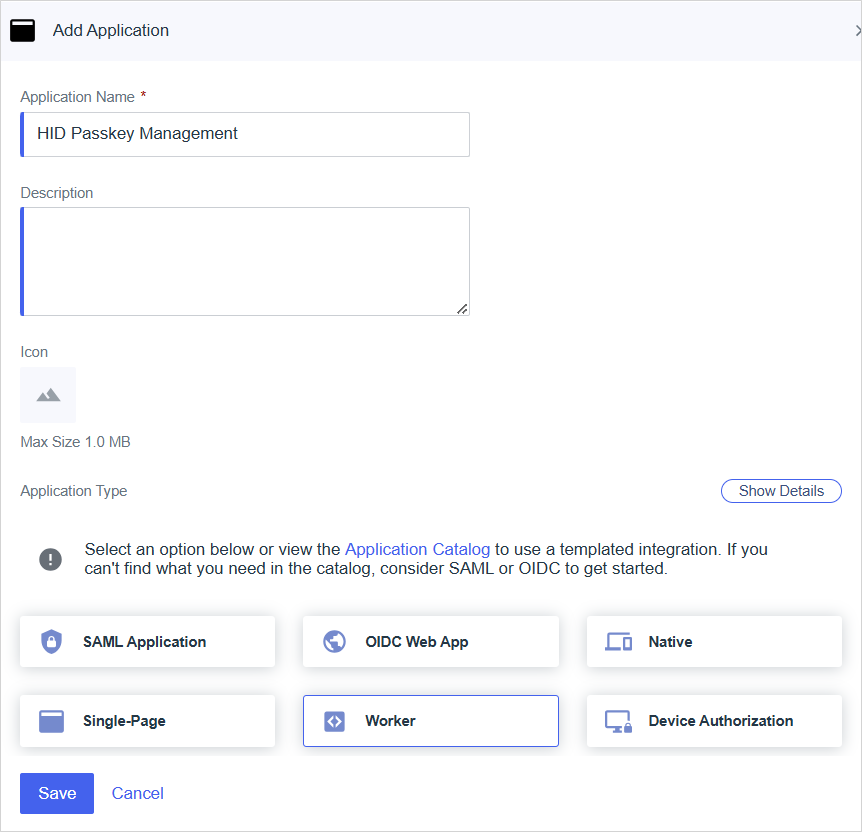
Task: Upload an image via the icon placeholder
Action: pyautogui.click(x=48, y=395)
